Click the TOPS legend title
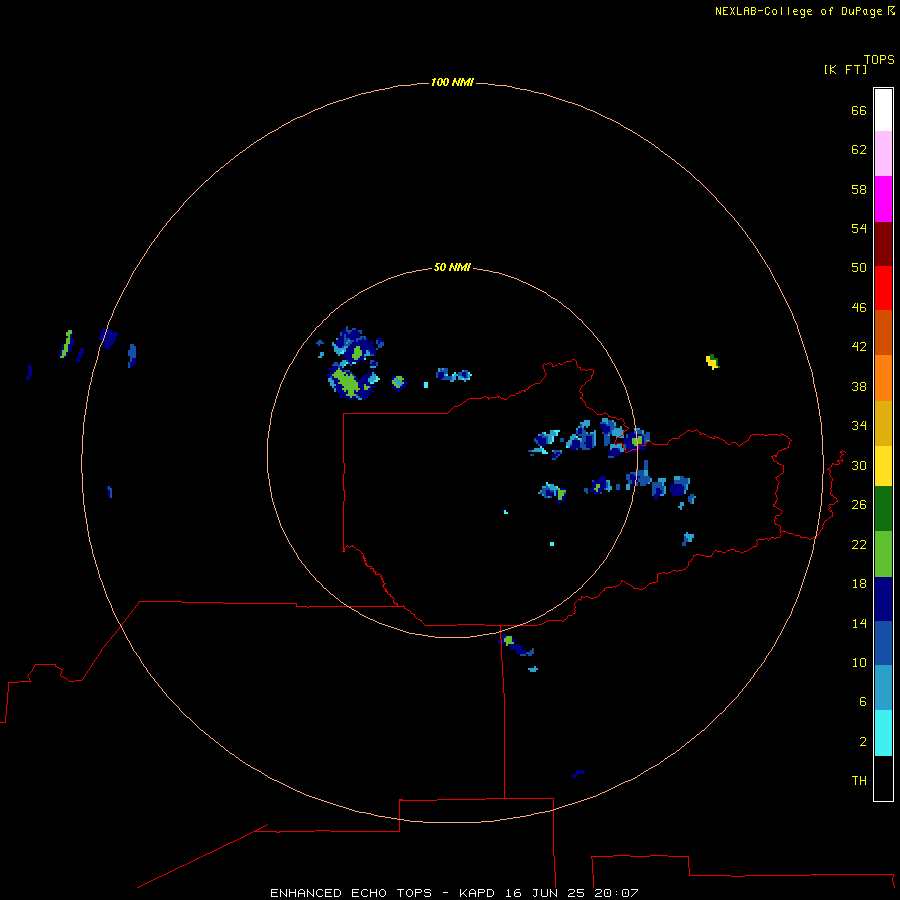 click(x=879, y=59)
